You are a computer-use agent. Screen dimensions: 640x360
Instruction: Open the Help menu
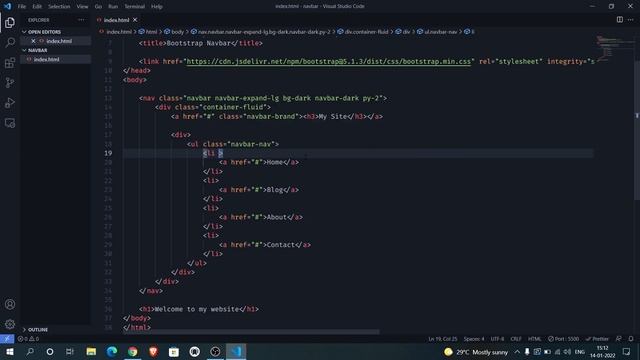pos(157,7)
